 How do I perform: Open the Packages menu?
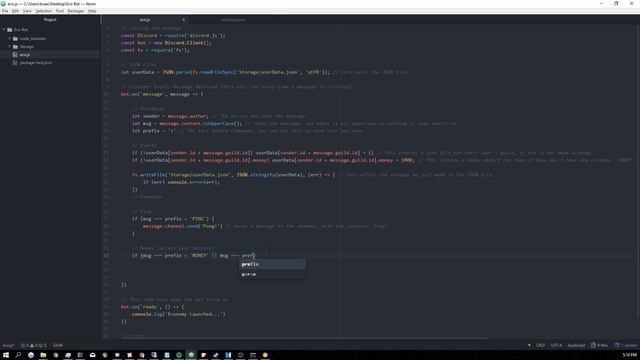click(76, 11)
